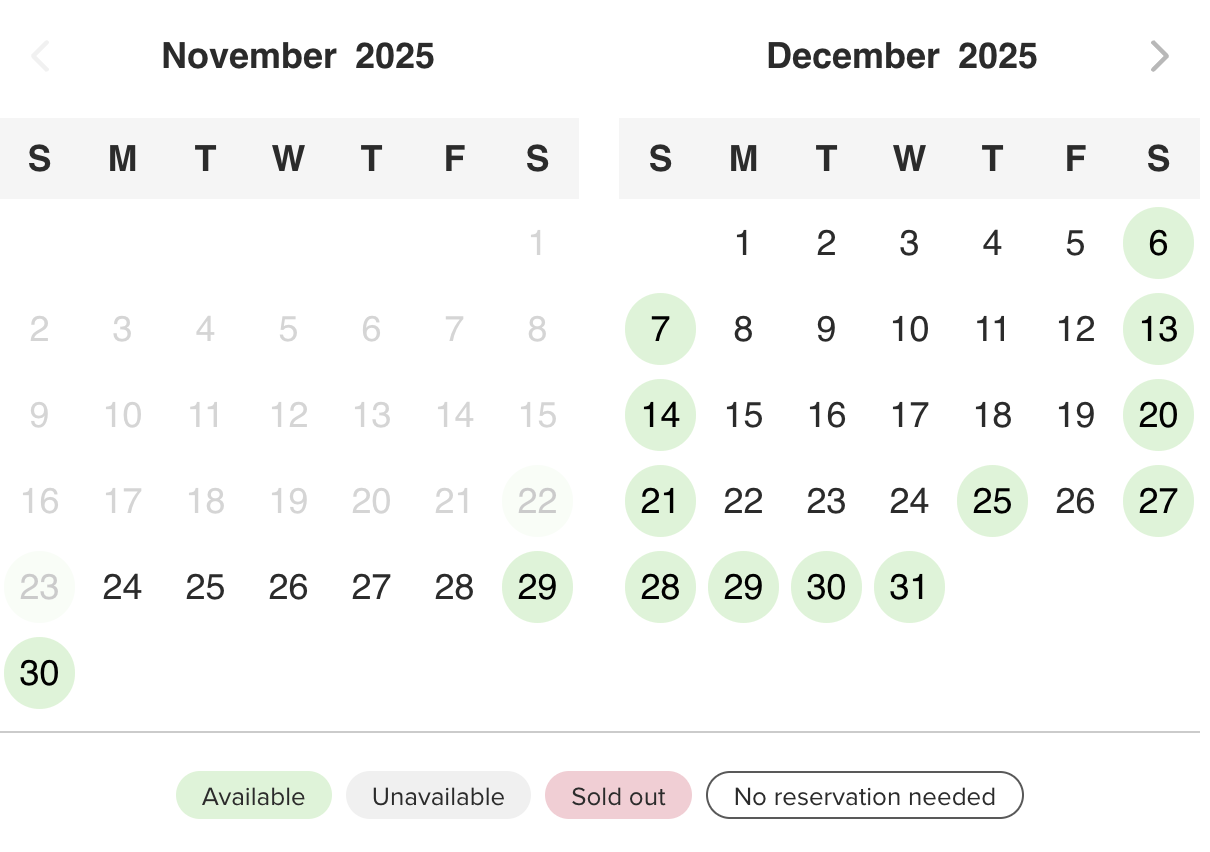Pick December 7 in the calendar

point(660,328)
